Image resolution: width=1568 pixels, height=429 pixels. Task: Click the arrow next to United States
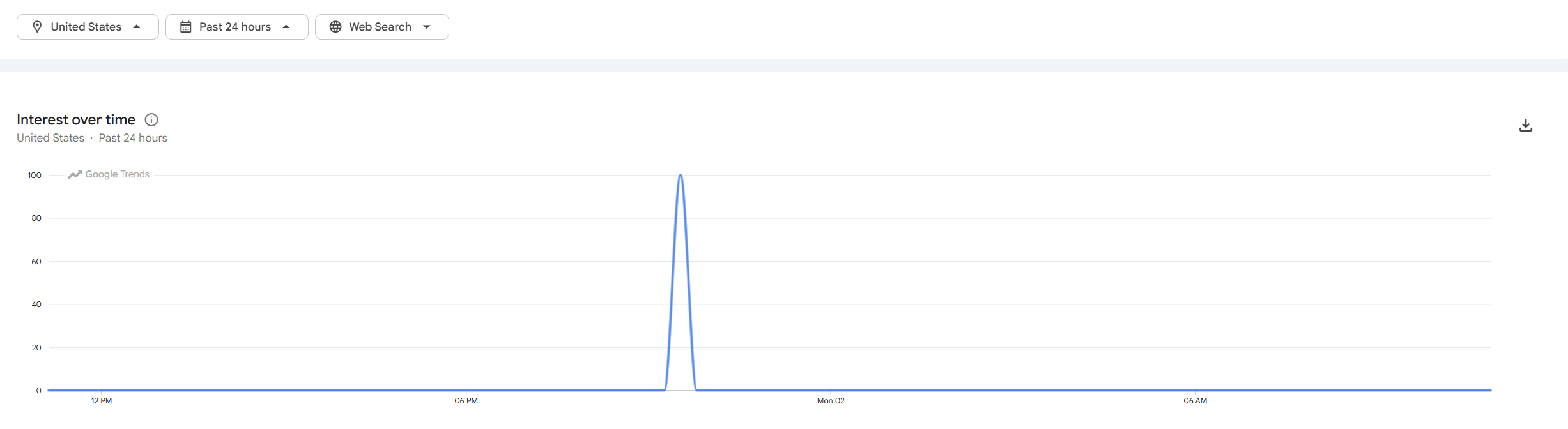(x=137, y=27)
